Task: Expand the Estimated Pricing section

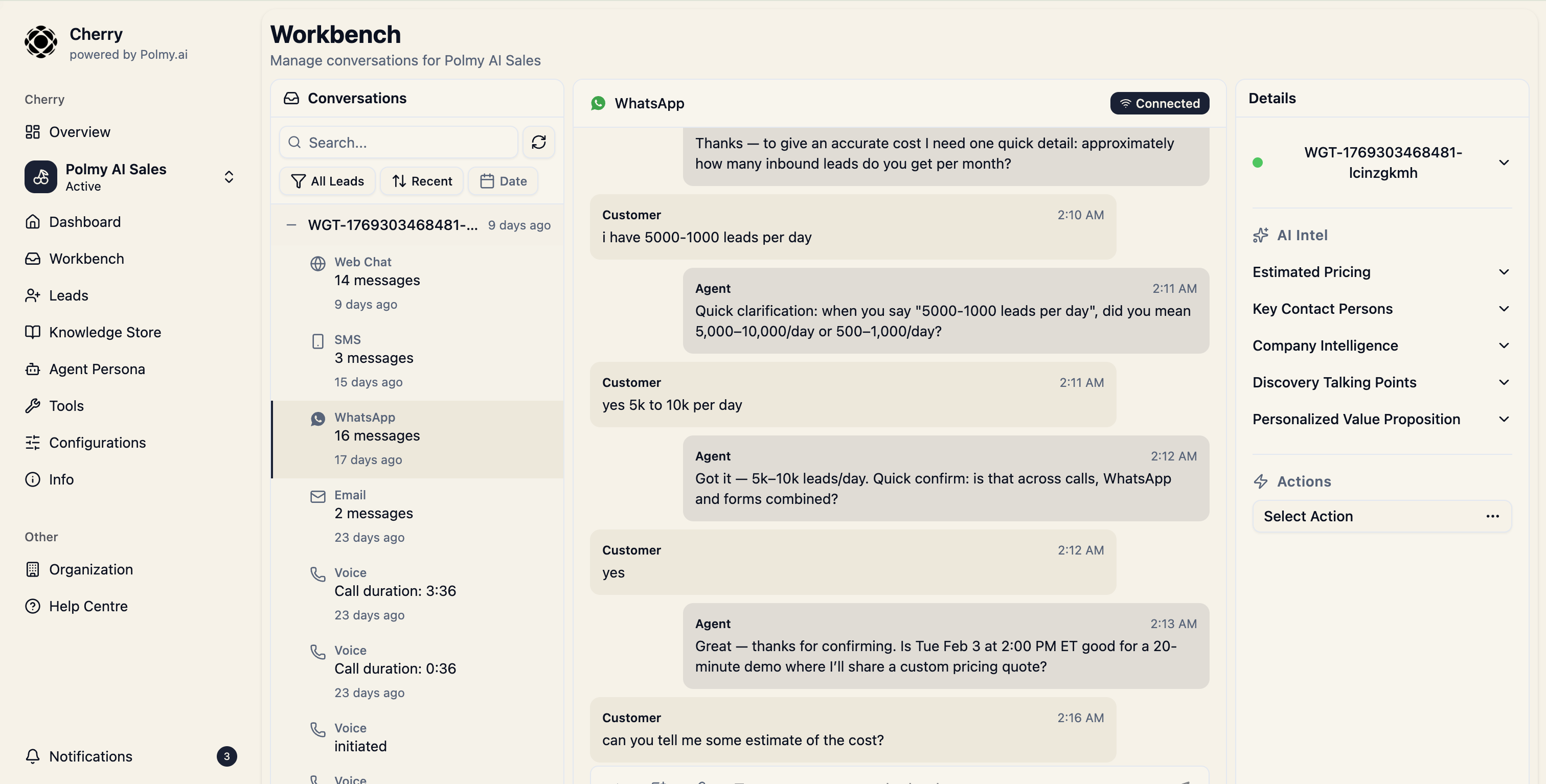Action: click(x=1504, y=272)
